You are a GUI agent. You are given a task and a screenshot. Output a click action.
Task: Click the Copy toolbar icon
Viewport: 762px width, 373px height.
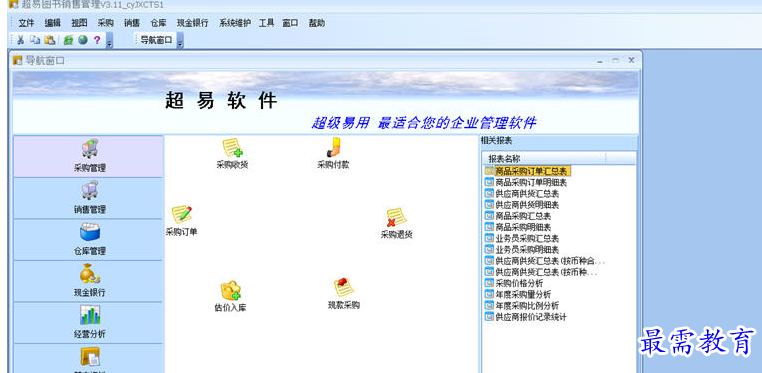click(35, 40)
